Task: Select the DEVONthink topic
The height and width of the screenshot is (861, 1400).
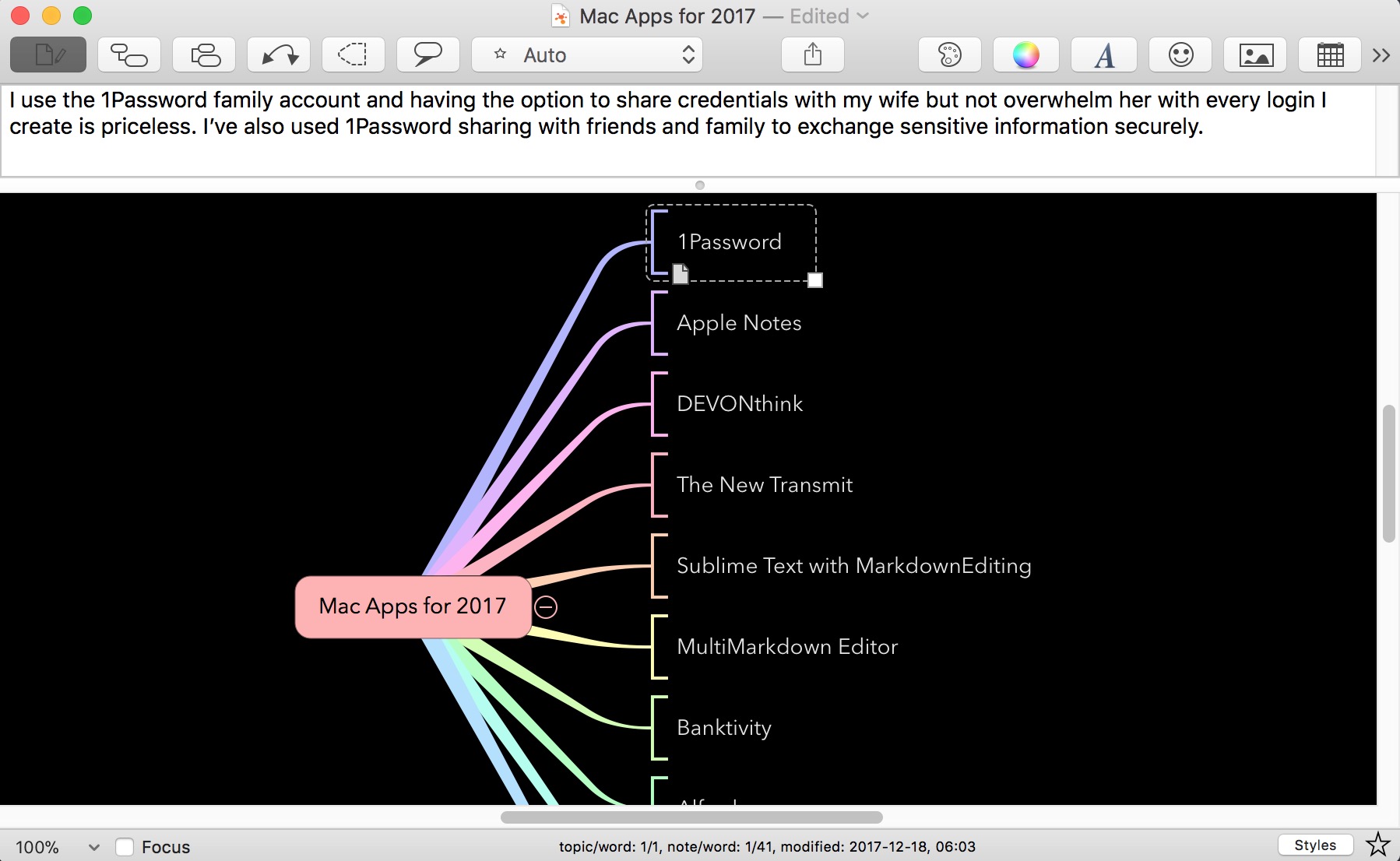Action: (x=740, y=404)
